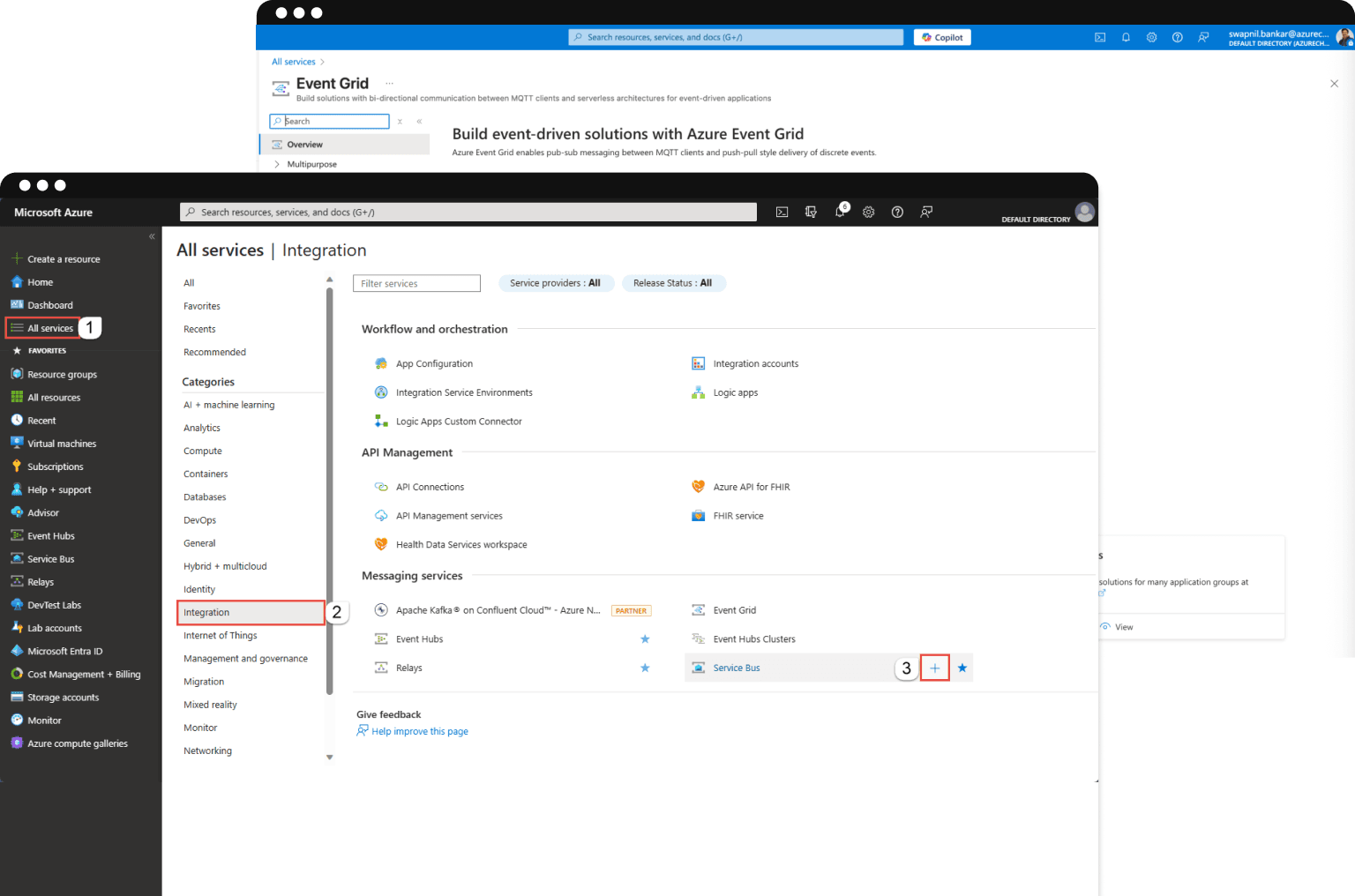Screen dimensions: 1355x896
Task: Open the feedback icon in top bar
Action: (x=926, y=212)
